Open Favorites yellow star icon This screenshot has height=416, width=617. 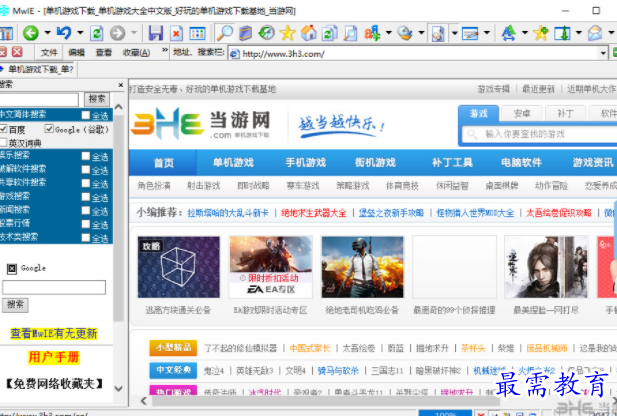coord(288,33)
